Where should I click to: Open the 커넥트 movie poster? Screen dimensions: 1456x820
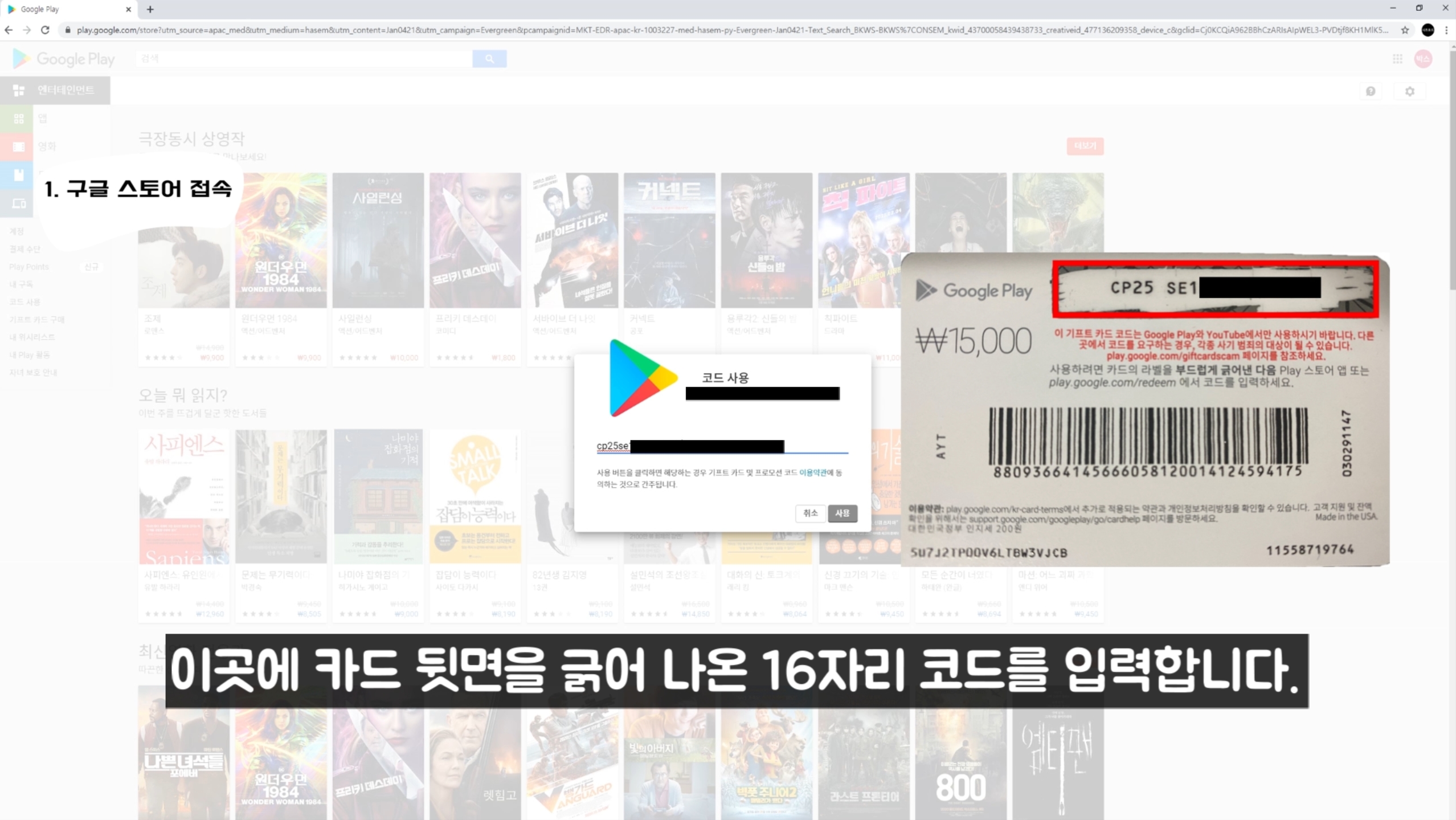[669, 240]
